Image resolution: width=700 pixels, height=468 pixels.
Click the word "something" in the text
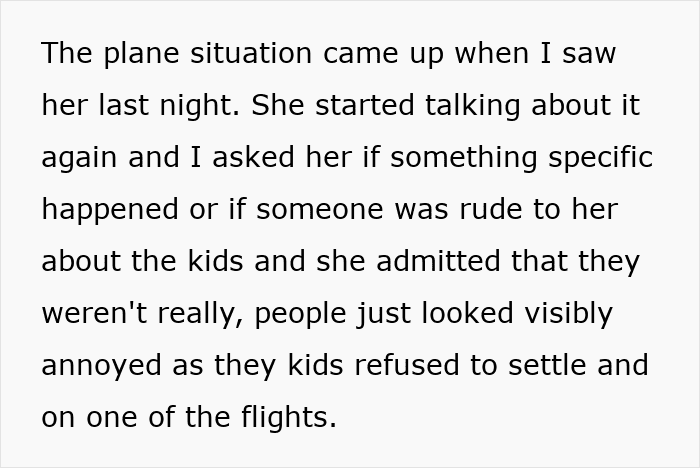click(x=463, y=159)
